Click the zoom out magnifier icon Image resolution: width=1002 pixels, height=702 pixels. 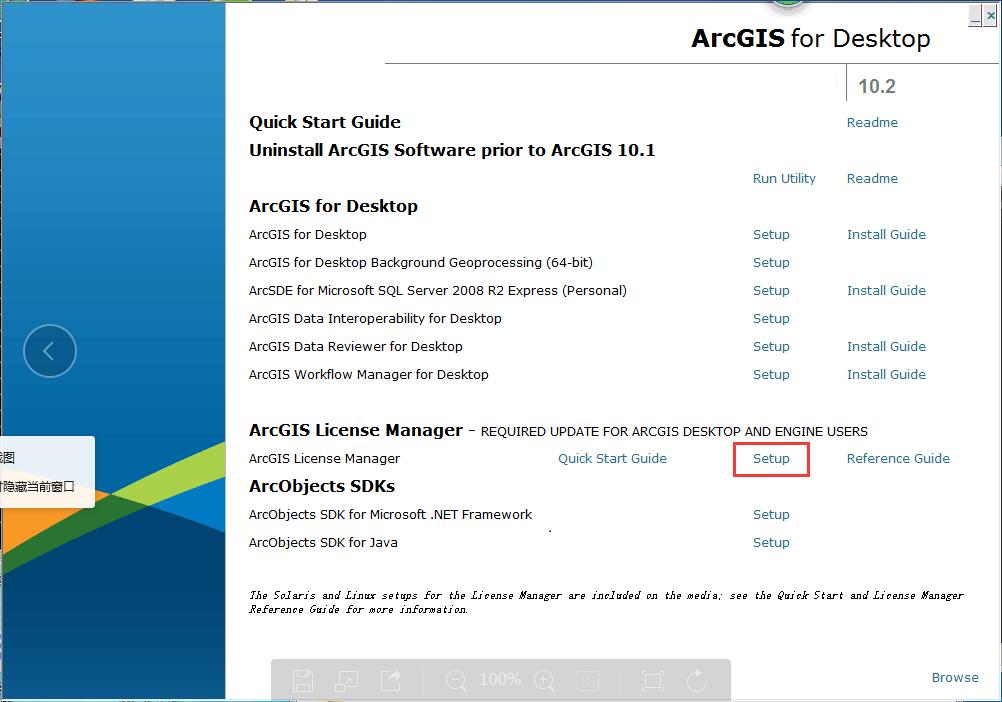point(456,681)
